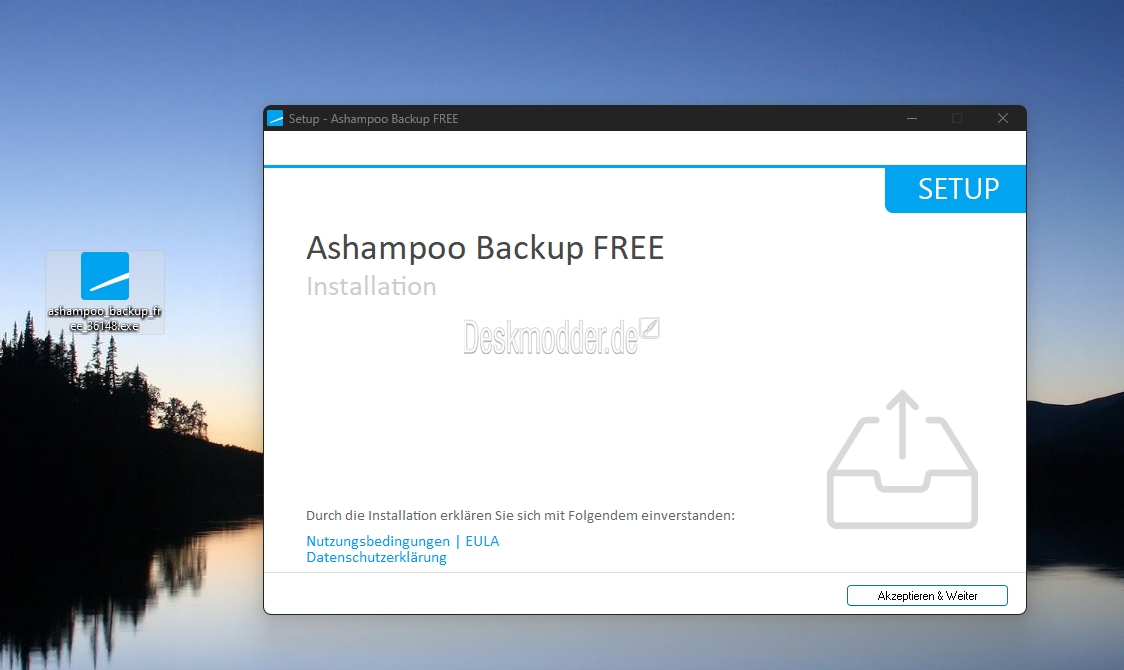Click the Ashampoo Backup FREE heading
1124x670 pixels.
485,248
